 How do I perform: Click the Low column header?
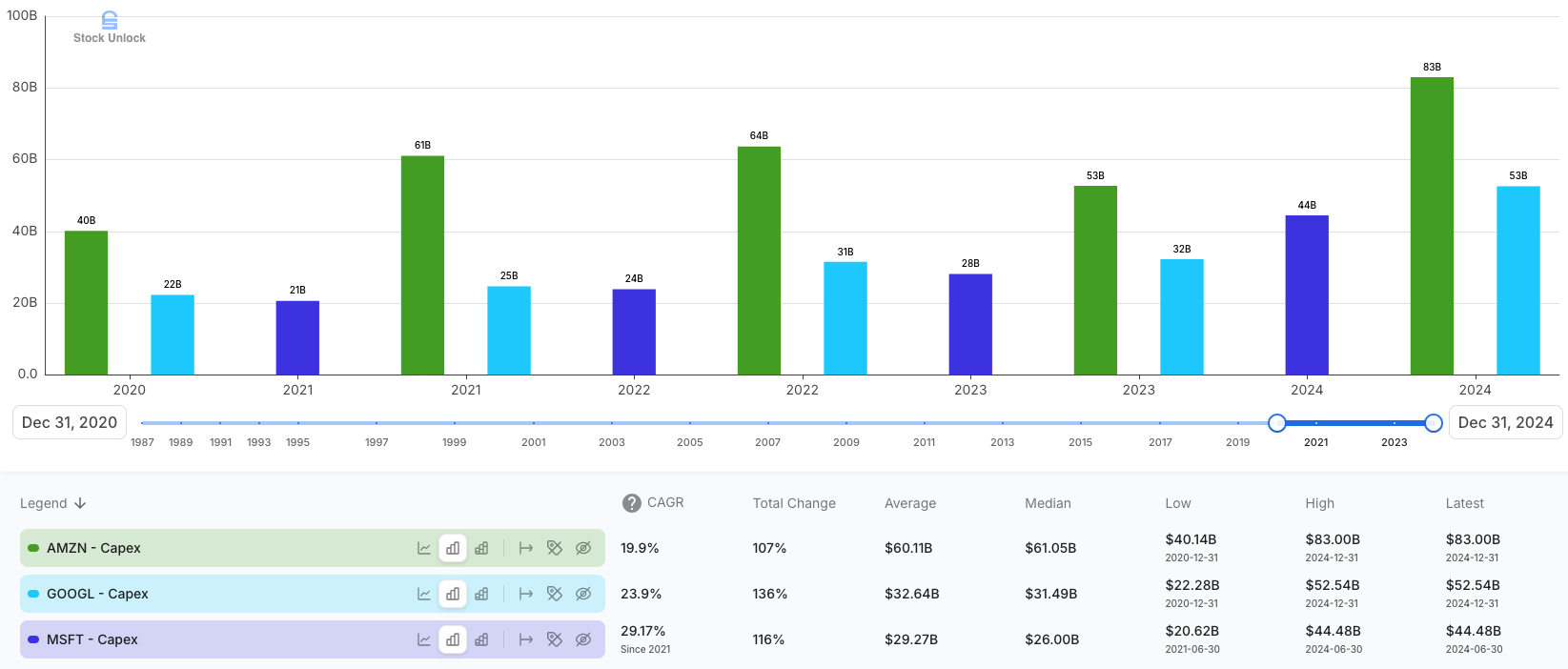point(1178,503)
